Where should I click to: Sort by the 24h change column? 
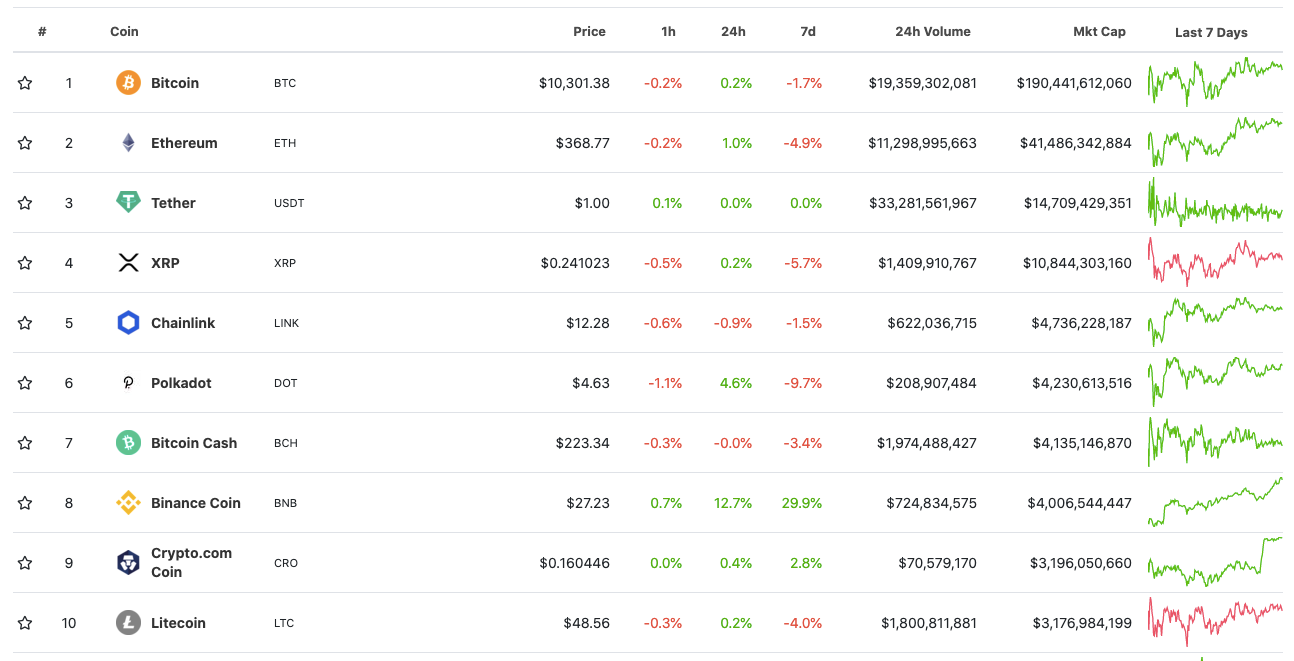(x=733, y=31)
